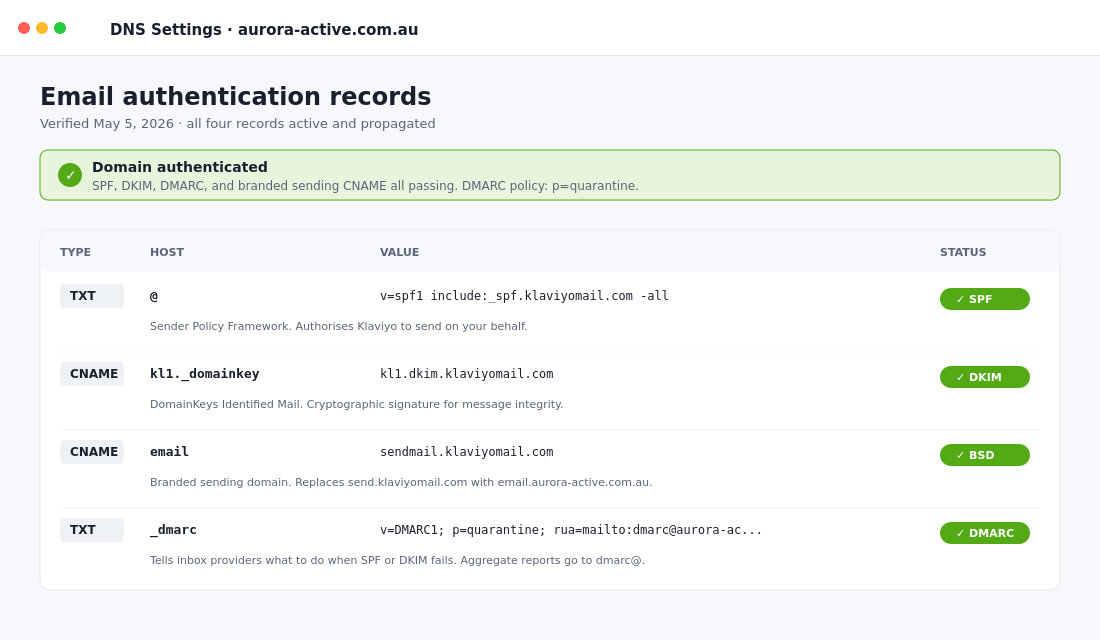Click the DMARC status badge
Viewport: 1100px width, 640px height.
tap(984, 533)
